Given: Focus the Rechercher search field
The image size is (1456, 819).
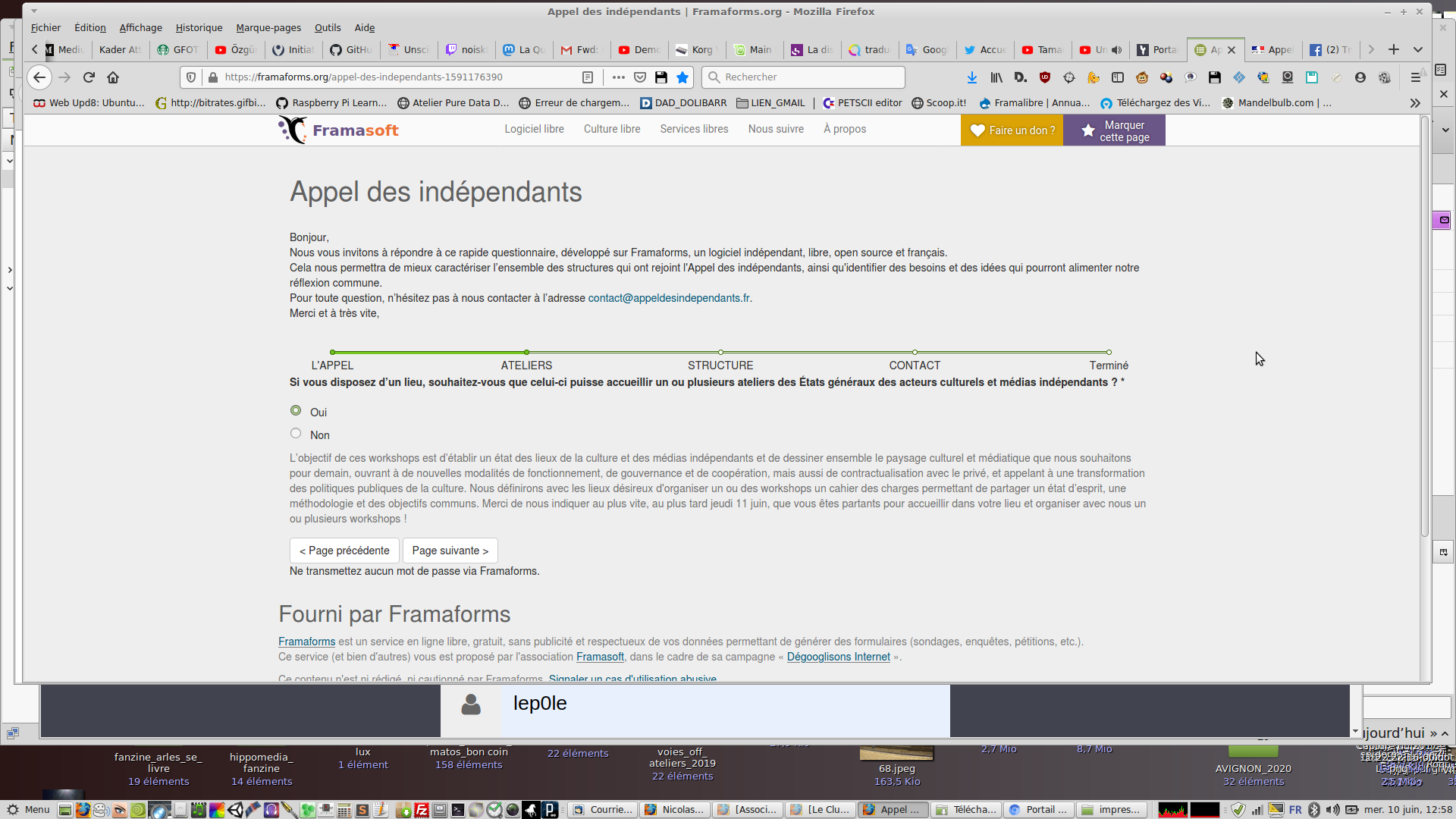Looking at the screenshot, I should pyautogui.click(x=804, y=77).
